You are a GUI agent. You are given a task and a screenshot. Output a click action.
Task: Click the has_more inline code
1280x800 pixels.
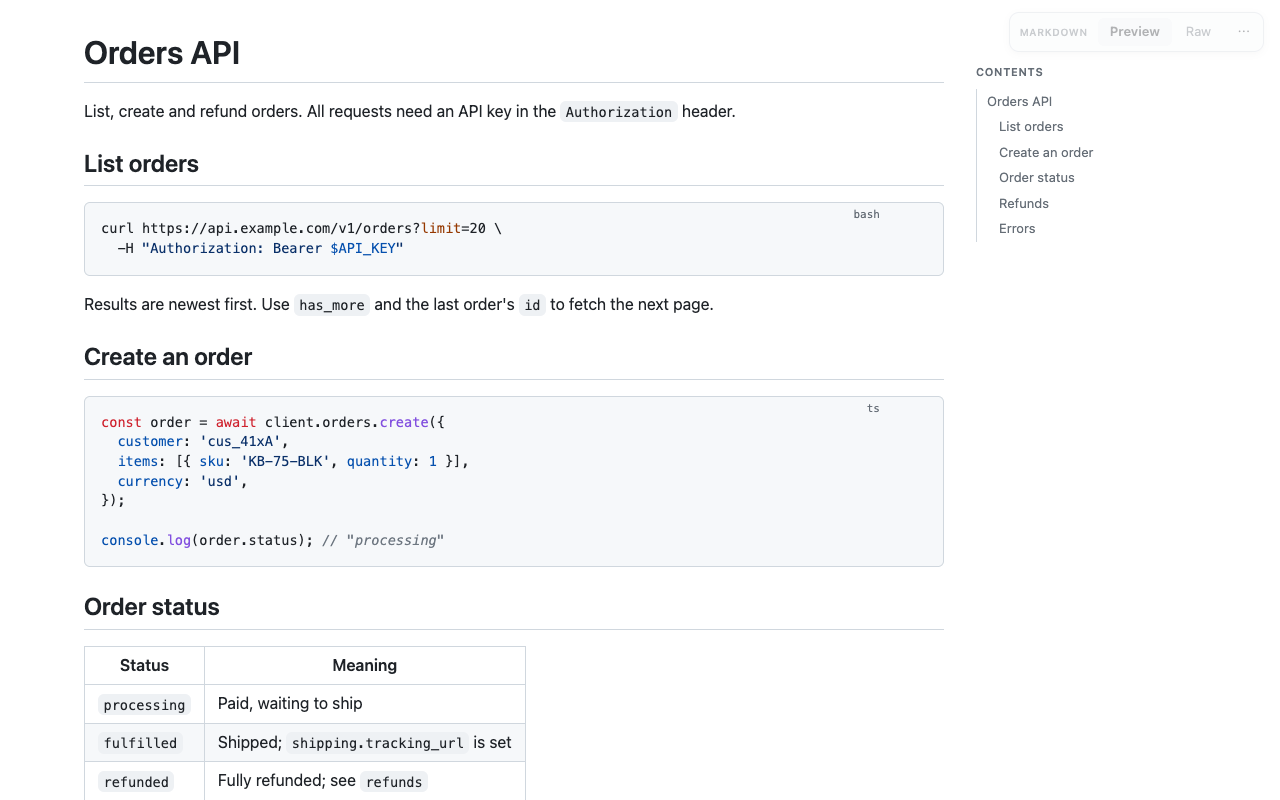pos(332,305)
